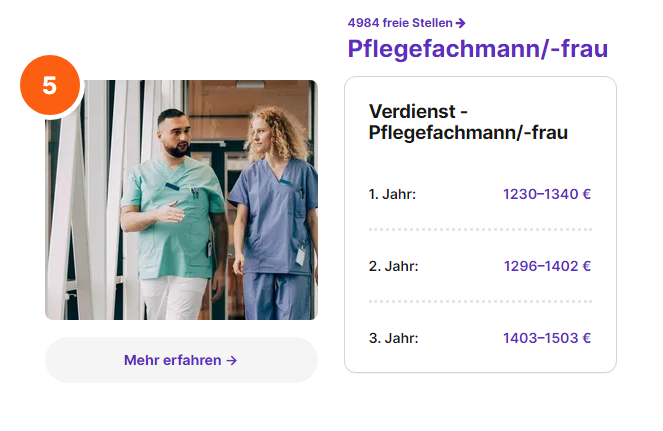Click the 1296–1402 € salary value
Screen dimensions: 663x431
tap(547, 266)
